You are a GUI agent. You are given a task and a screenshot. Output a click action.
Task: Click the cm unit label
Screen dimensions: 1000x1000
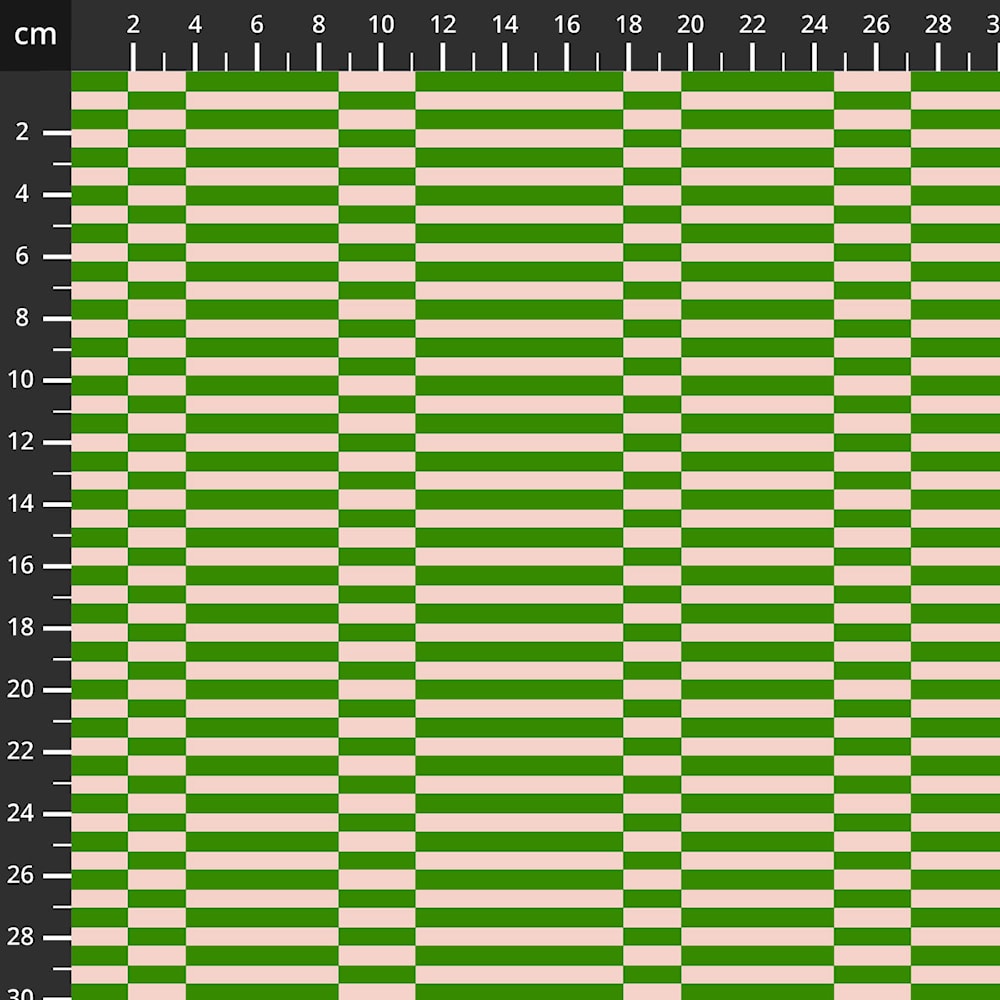coord(35,35)
